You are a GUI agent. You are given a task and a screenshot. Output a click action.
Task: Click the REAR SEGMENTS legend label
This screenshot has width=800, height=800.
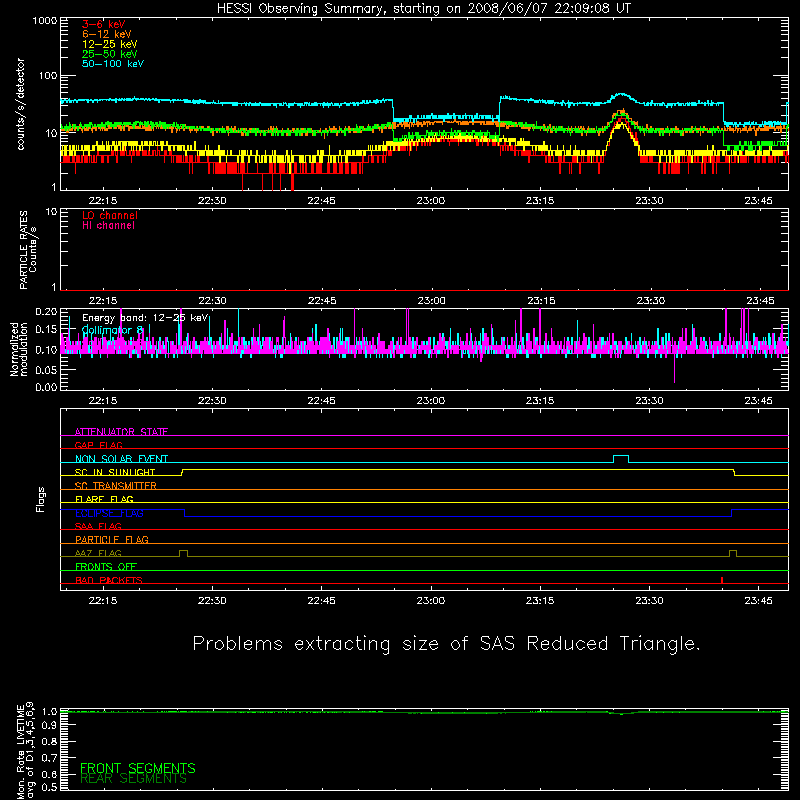click(x=134, y=779)
